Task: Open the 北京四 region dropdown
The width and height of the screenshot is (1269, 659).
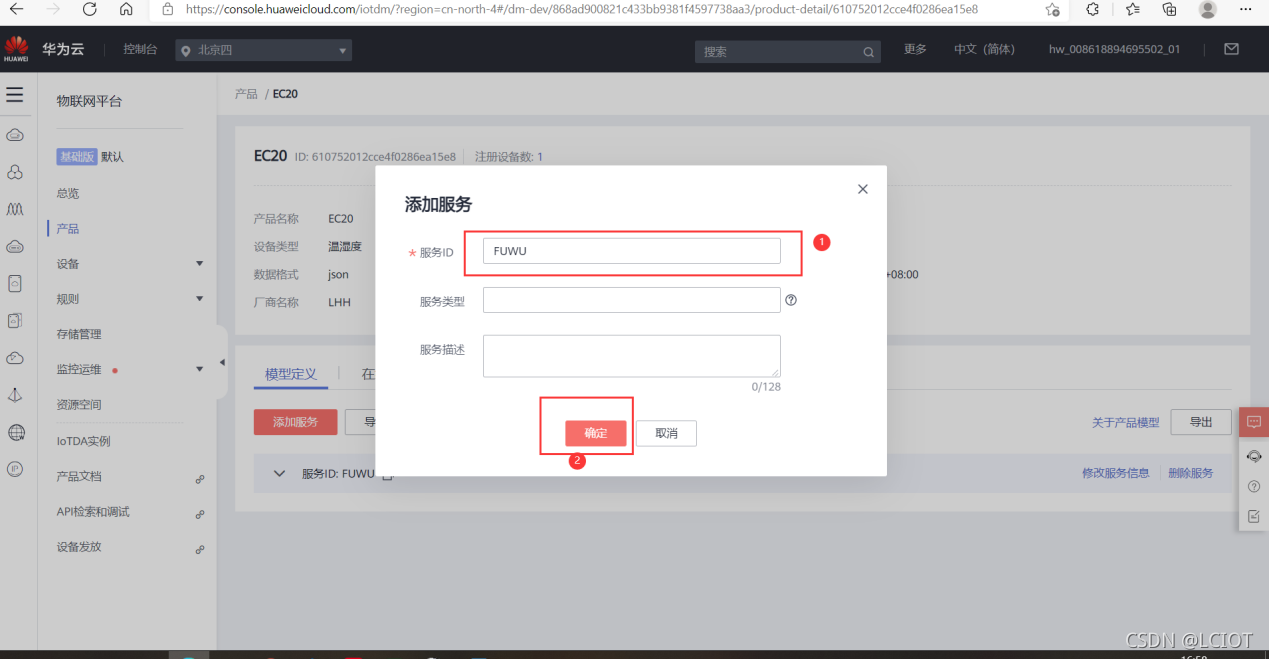Action: [264, 50]
